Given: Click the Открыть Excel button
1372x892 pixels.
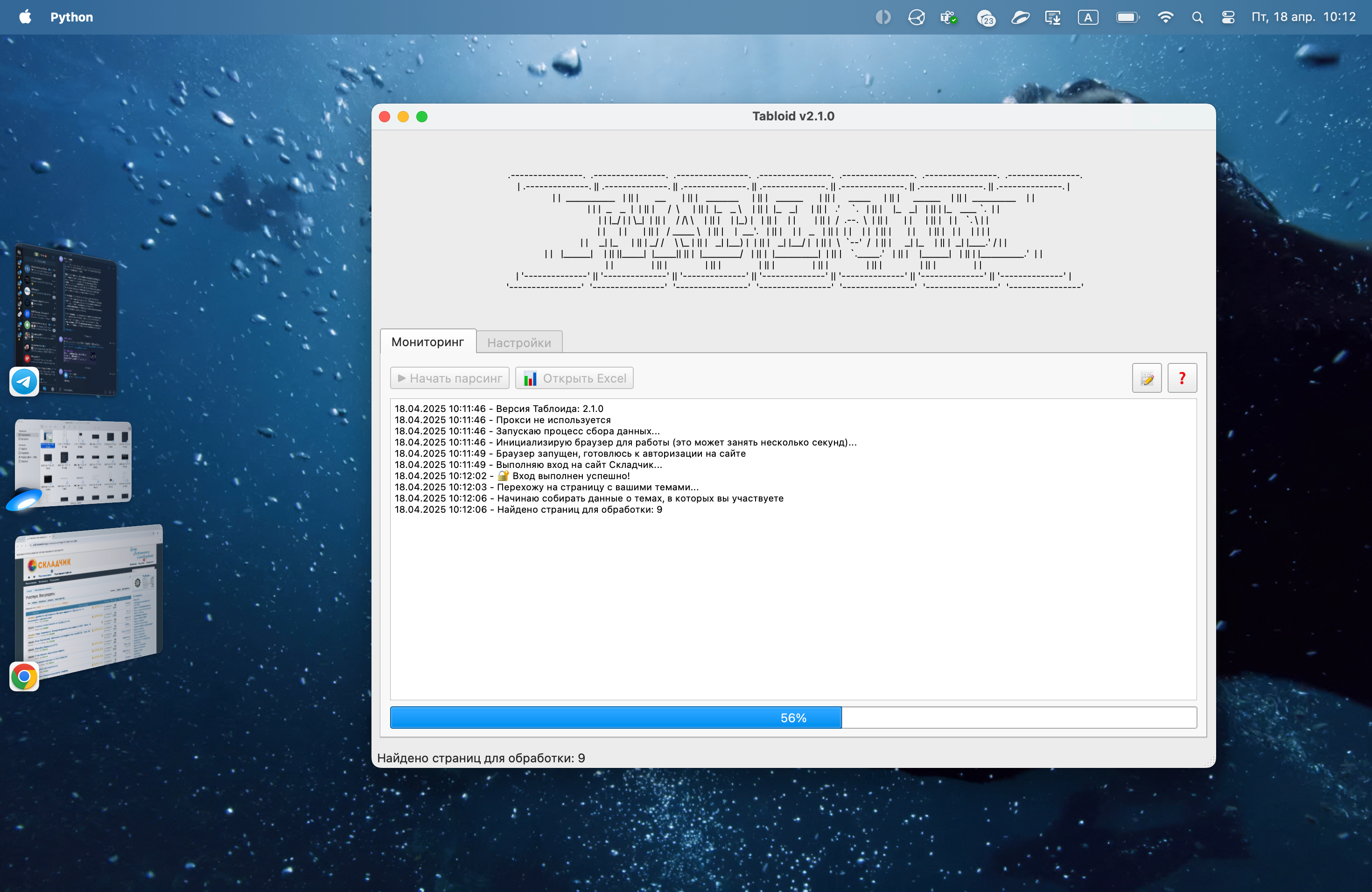Looking at the screenshot, I should click(574, 378).
